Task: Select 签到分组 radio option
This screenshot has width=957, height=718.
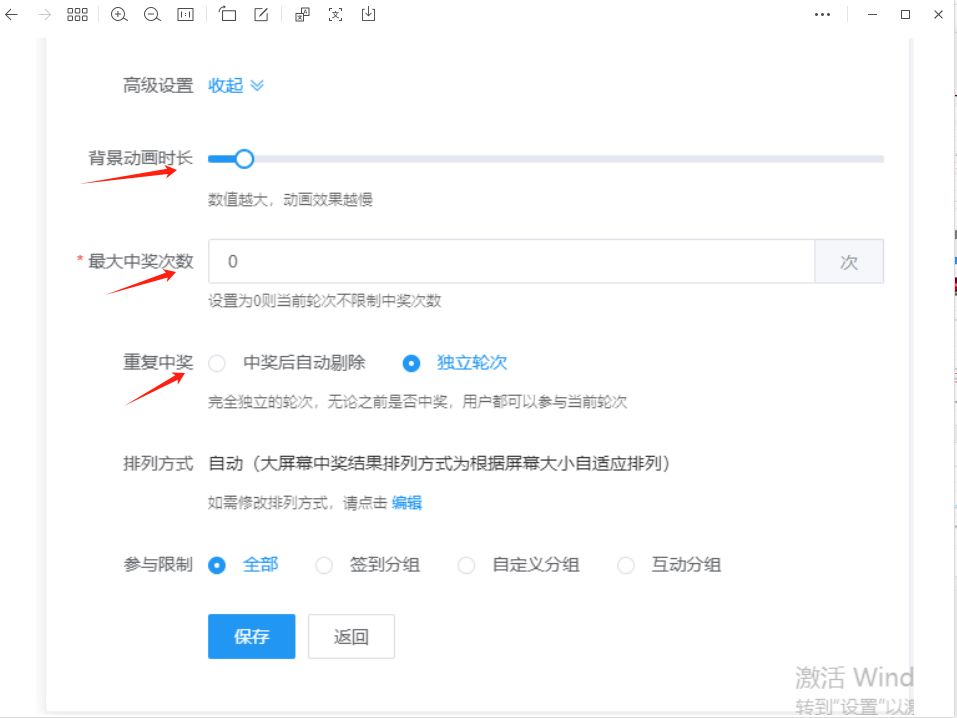Action: 367,565
